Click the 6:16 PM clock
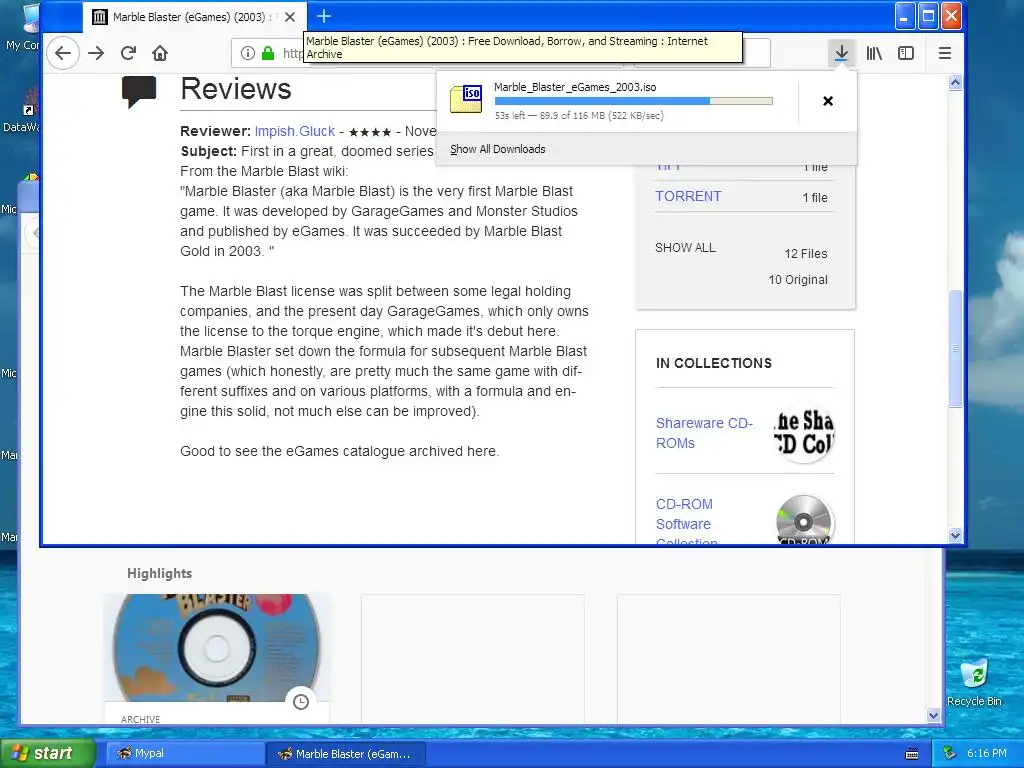Viewport: 1024px width, 768px height. [x=987, y=754]
